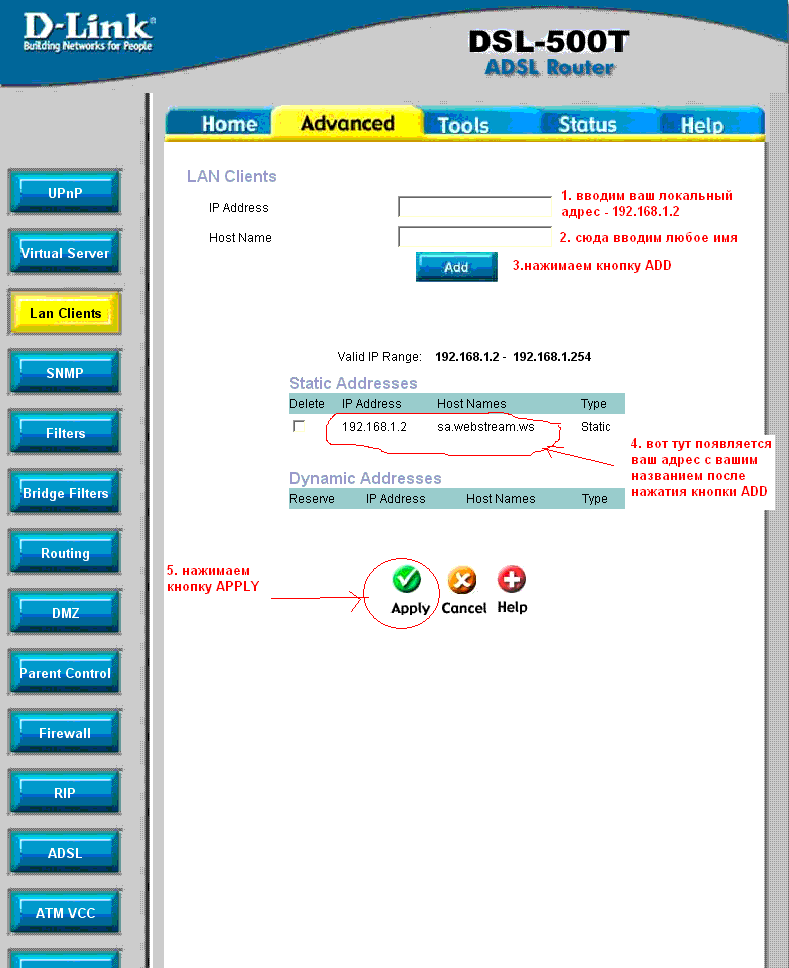Switch to the Home tab
789x968 pixels.
pos(229,124)
